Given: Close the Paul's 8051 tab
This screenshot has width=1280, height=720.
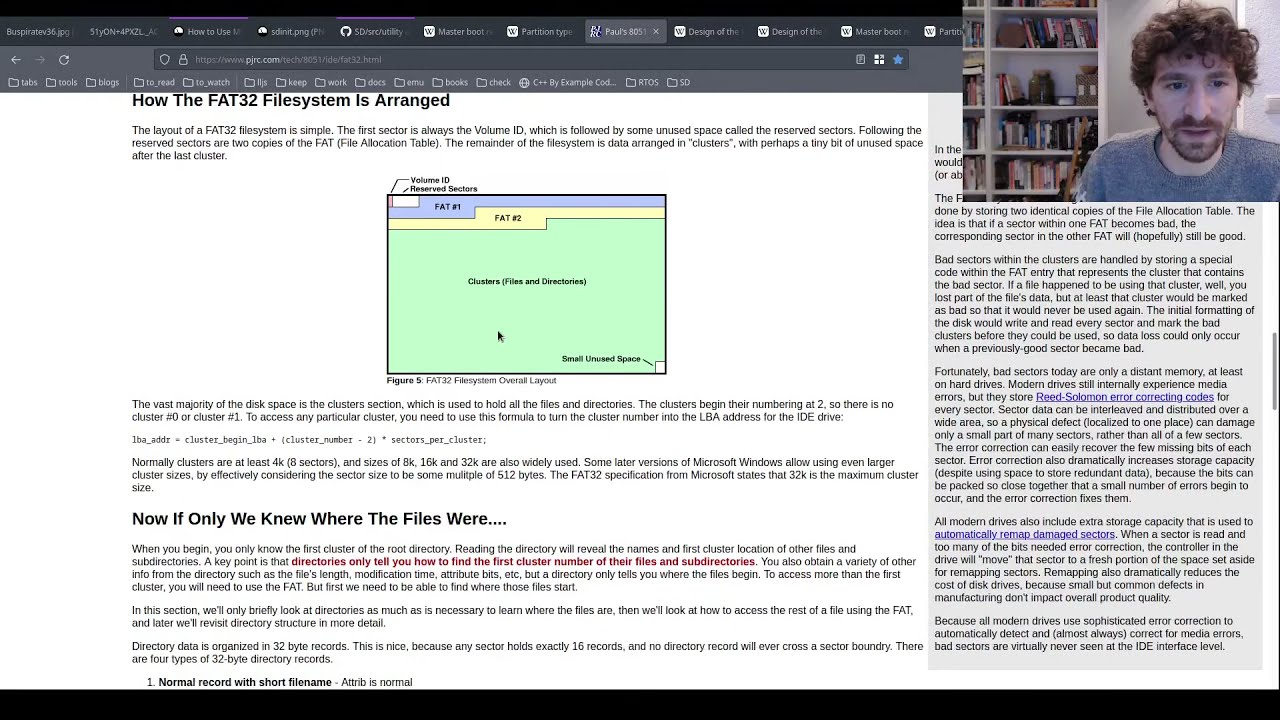Looking at the screenshot, I should click(656, 32).
